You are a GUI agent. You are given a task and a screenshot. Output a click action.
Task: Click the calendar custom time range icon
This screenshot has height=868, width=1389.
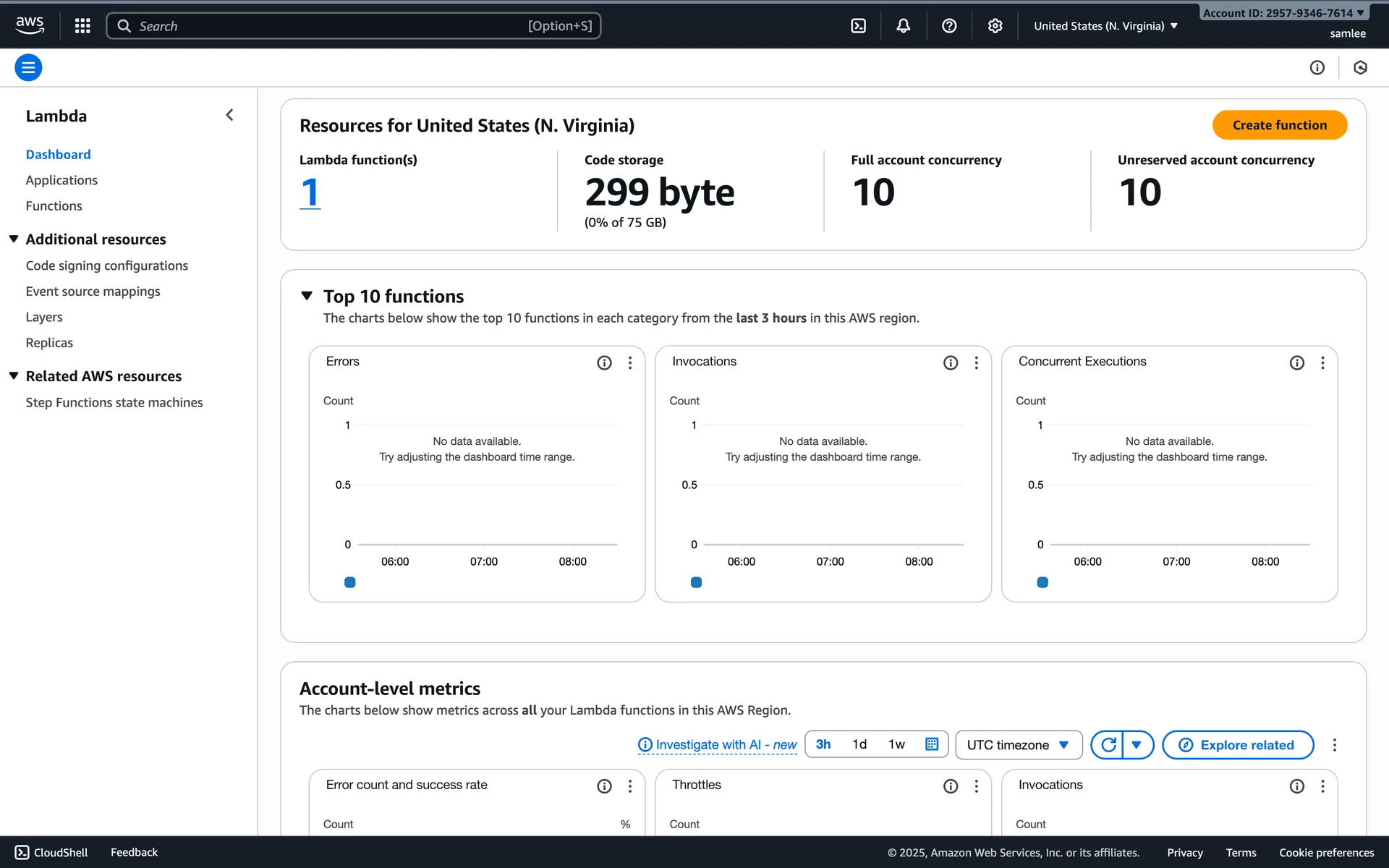(x=932, y=744)
